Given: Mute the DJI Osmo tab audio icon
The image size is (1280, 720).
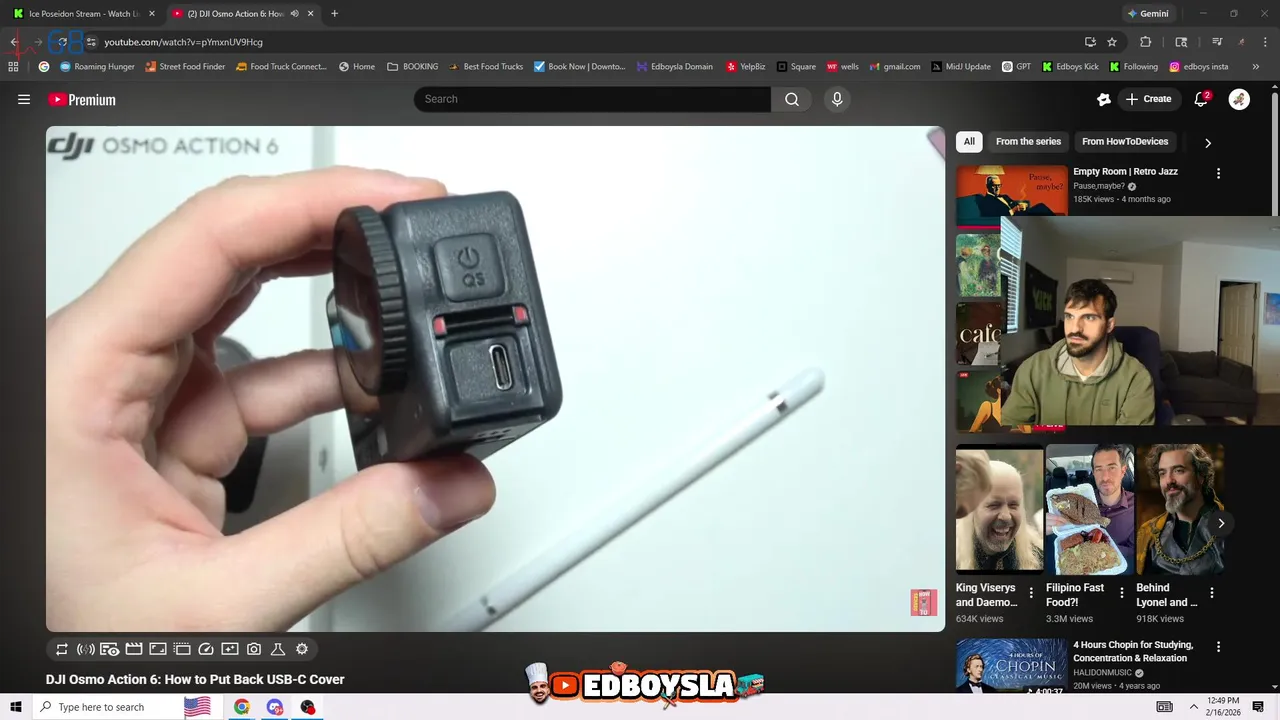Looking at the screenshot, I should 294,14.
